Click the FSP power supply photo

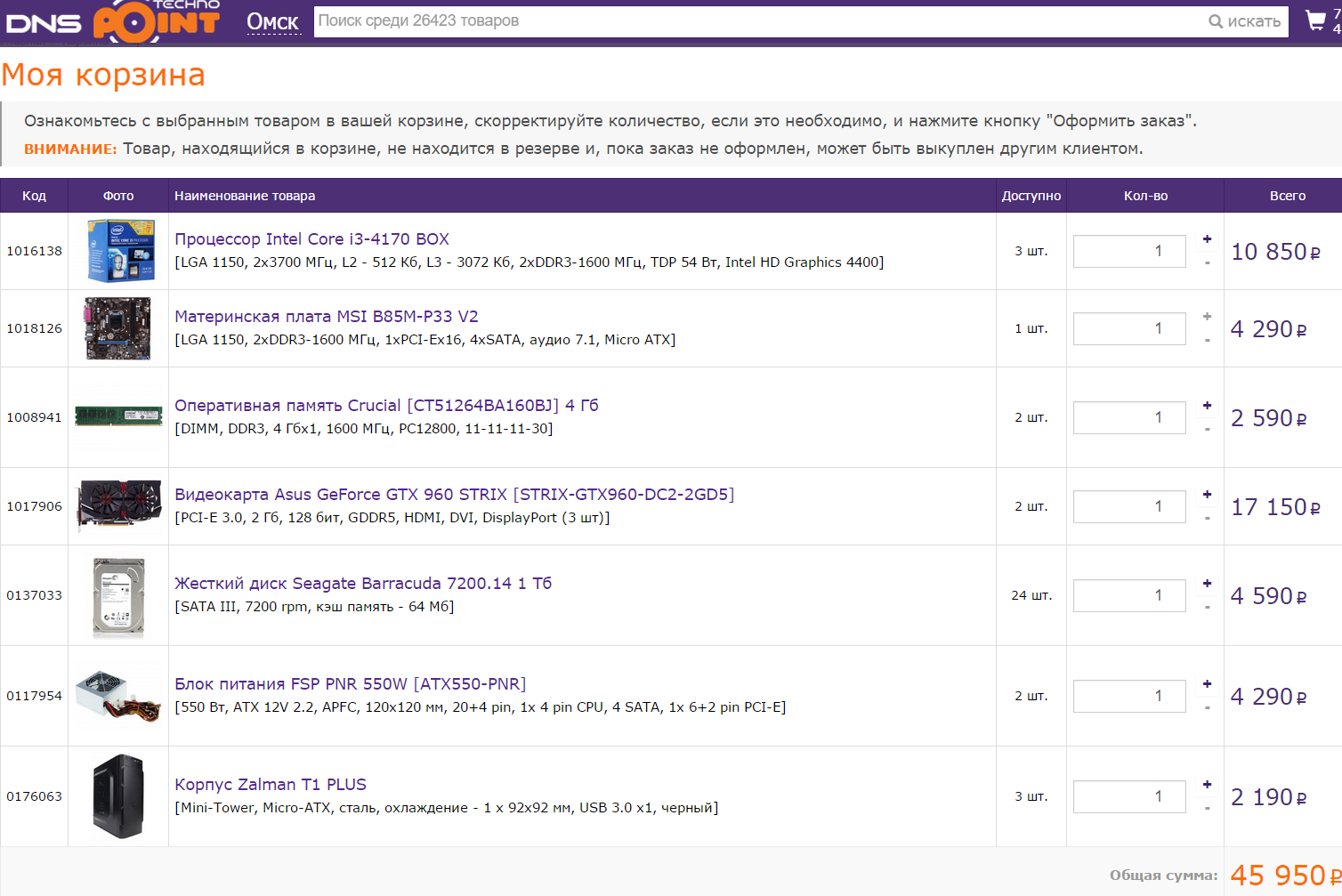118,696
